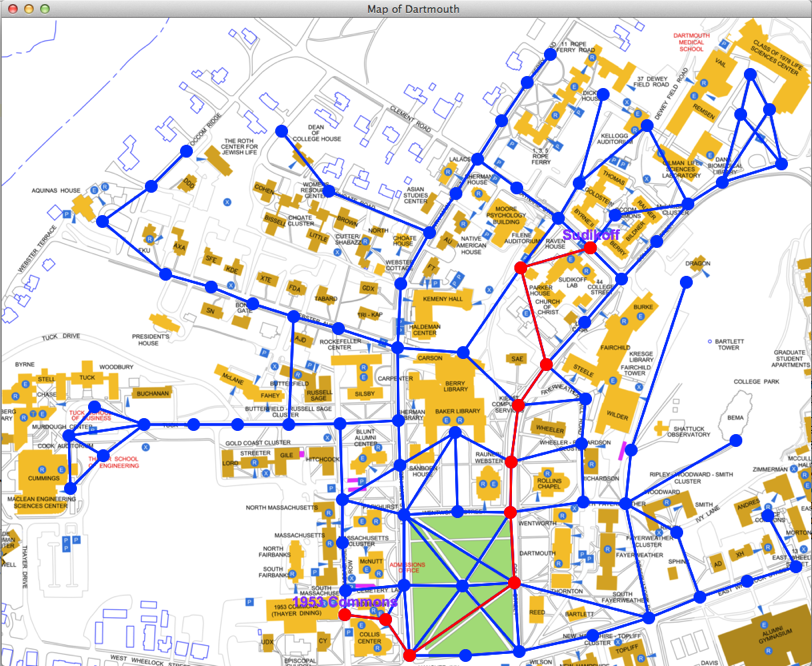The width and height of the screenshot is (812, 666).
Task: Select the Berry Library label
Action: [455, 386]
